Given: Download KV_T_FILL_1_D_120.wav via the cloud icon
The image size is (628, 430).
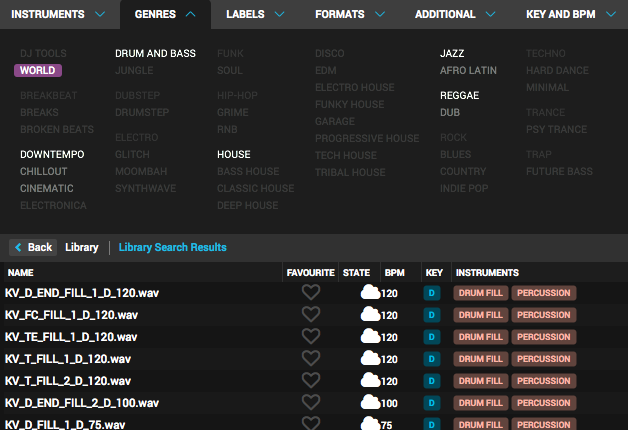Looking at the screenshot, I should coord(370,358).
